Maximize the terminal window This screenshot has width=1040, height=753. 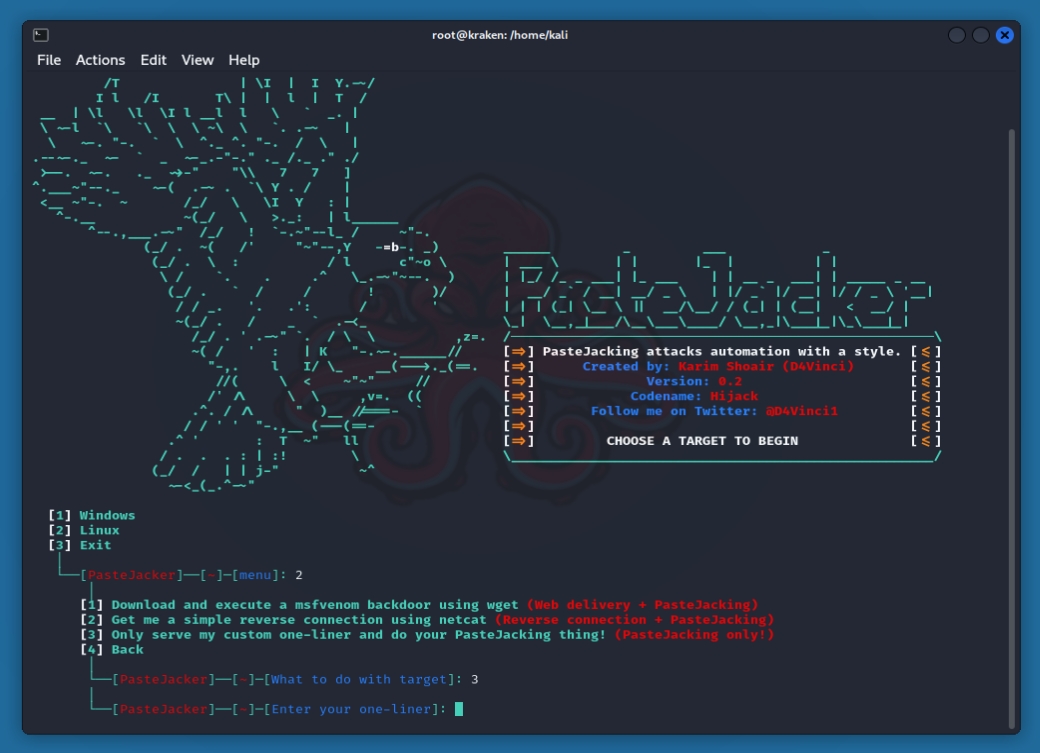click(981, 35)
